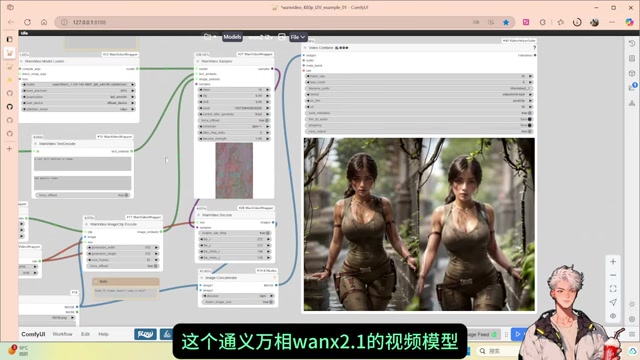
Task: Fit the workflow view to screen
Action: pyautogui.click(x=613, y=289)
